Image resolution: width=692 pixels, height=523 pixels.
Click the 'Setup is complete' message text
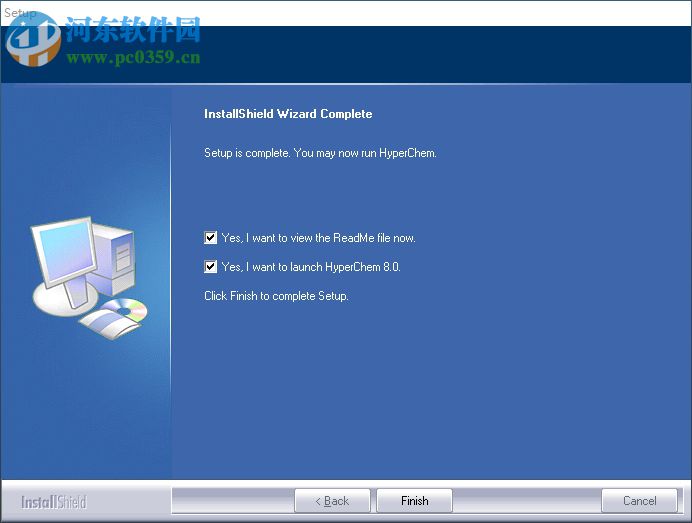point(320,153)
